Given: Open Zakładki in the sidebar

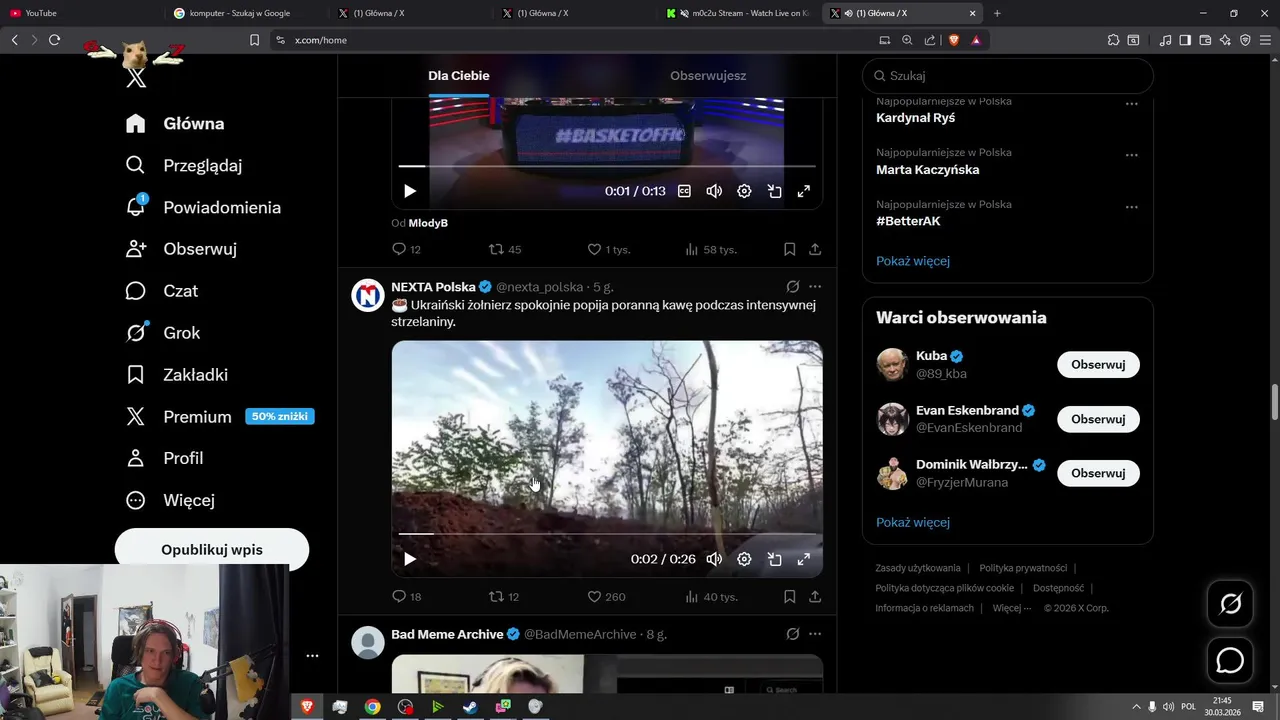Looking at the screenshot, I should (x=177, y=375).
